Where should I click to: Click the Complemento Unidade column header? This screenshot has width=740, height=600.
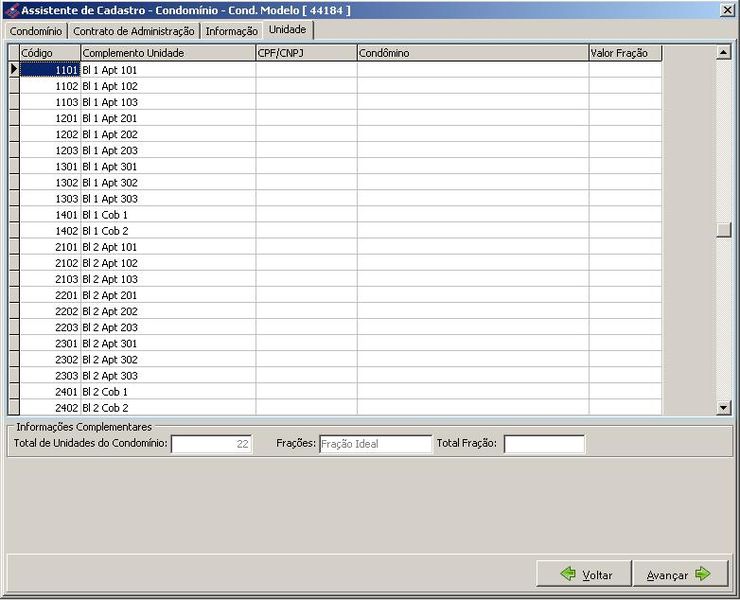coord(168,53)
